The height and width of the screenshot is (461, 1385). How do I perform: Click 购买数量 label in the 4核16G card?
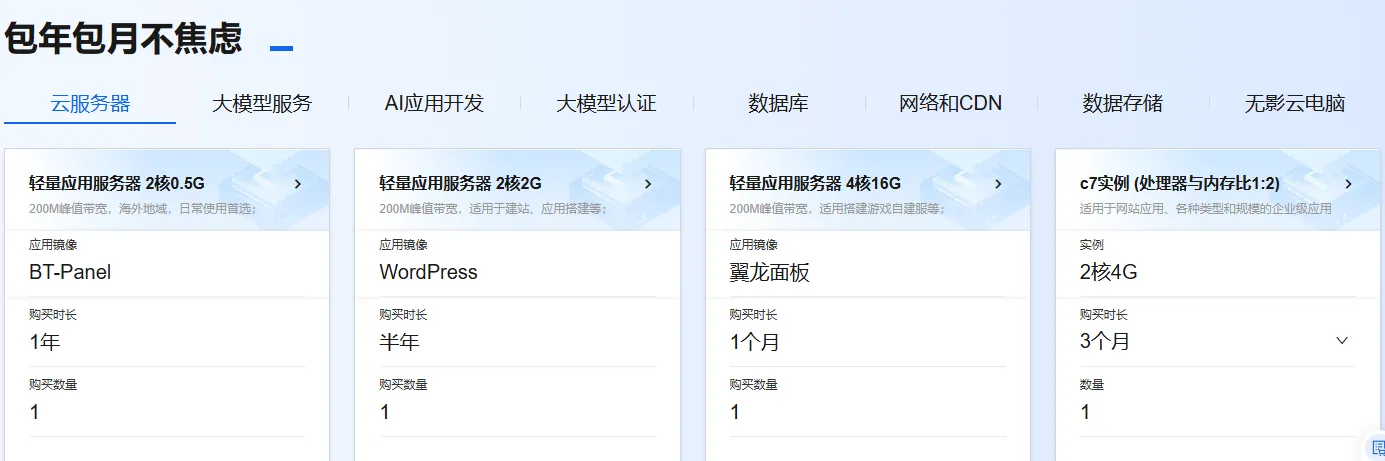coord(753,385)
